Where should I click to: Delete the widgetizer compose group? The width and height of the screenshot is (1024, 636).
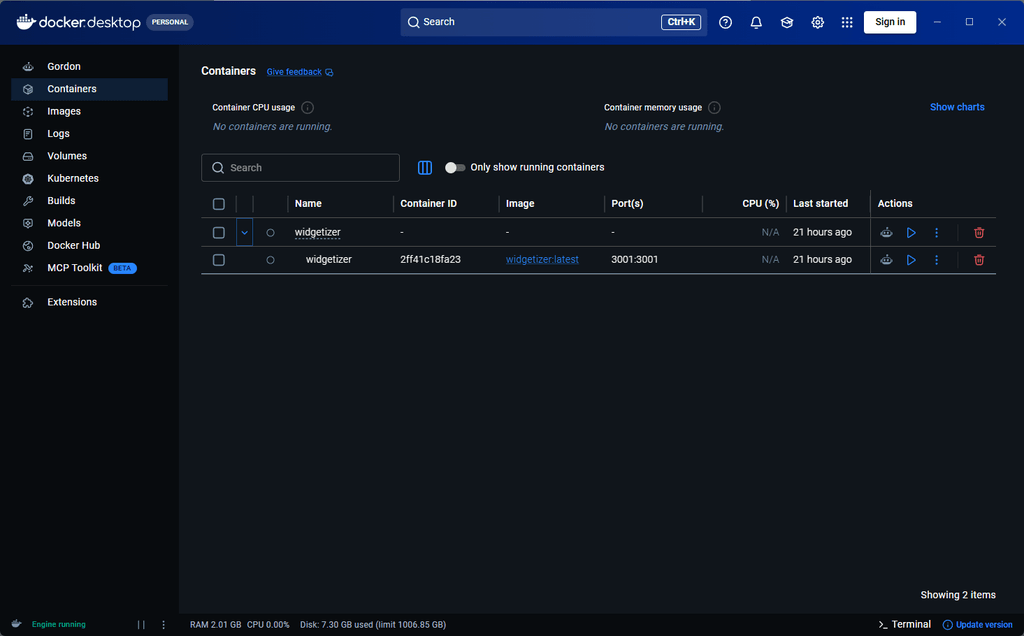979,232
